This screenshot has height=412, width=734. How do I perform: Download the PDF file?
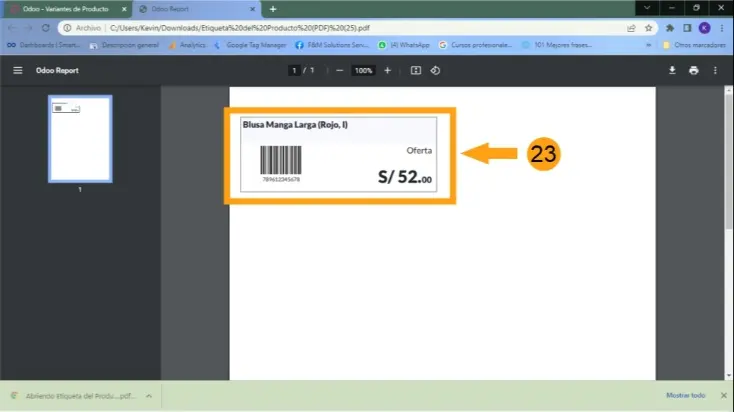671,71
